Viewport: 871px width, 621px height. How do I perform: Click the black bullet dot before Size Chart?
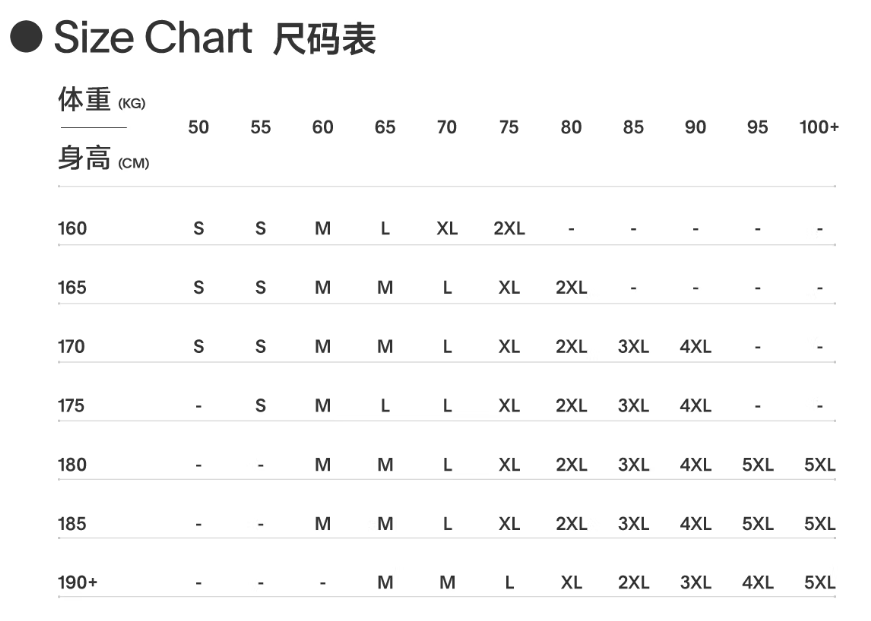26,38
